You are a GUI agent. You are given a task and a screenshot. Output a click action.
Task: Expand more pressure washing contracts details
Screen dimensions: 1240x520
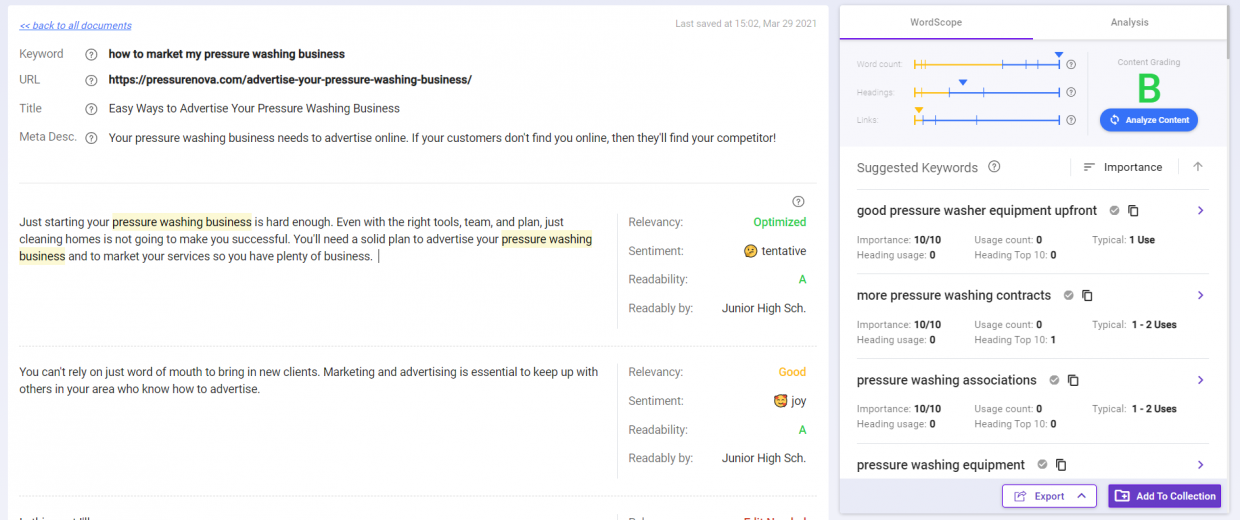tap(1200, 295)
